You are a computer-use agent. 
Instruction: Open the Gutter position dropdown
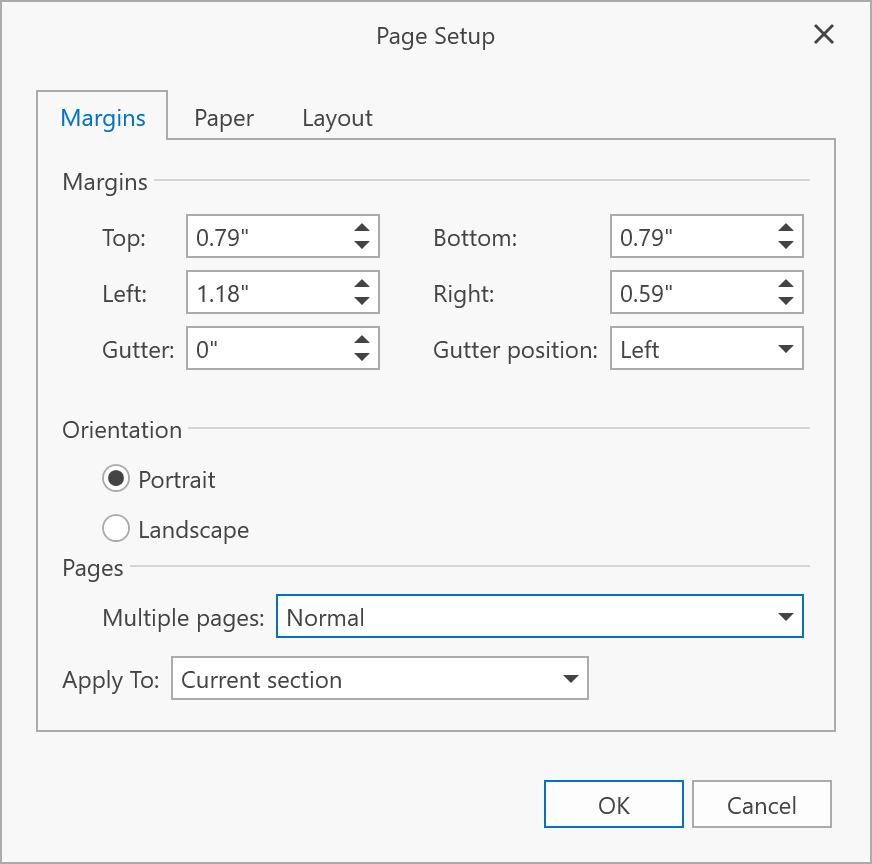[785, 350]
